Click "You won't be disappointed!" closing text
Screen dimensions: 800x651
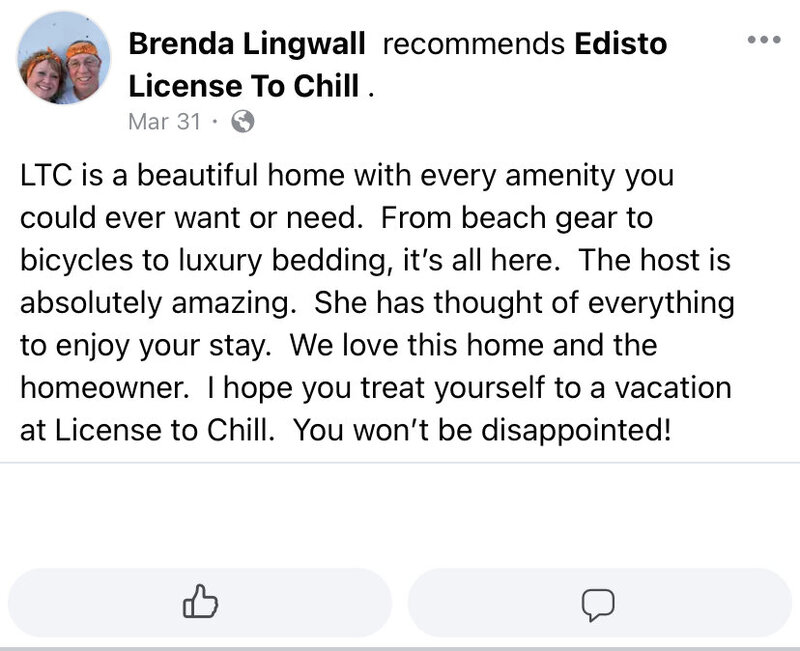pos(482,430)
